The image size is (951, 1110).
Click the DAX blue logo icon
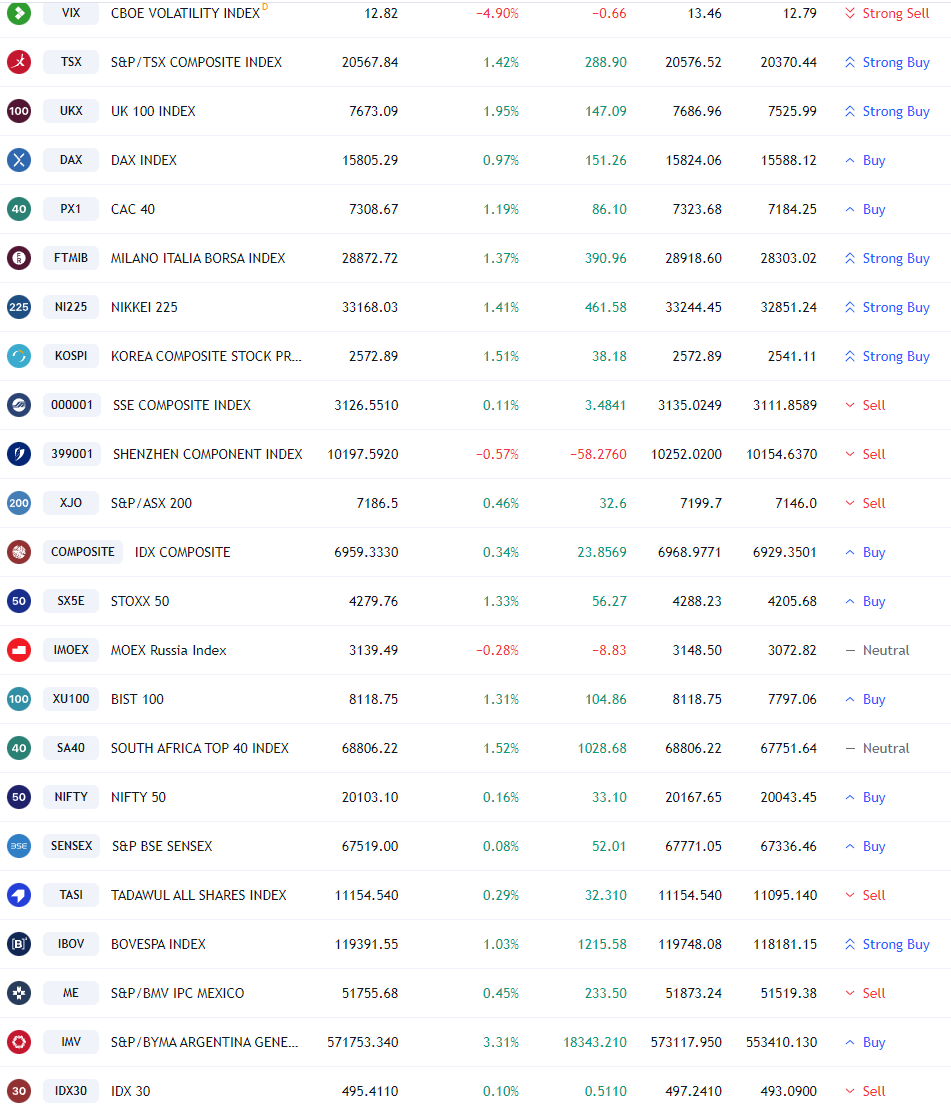click(x=19, y=160)
